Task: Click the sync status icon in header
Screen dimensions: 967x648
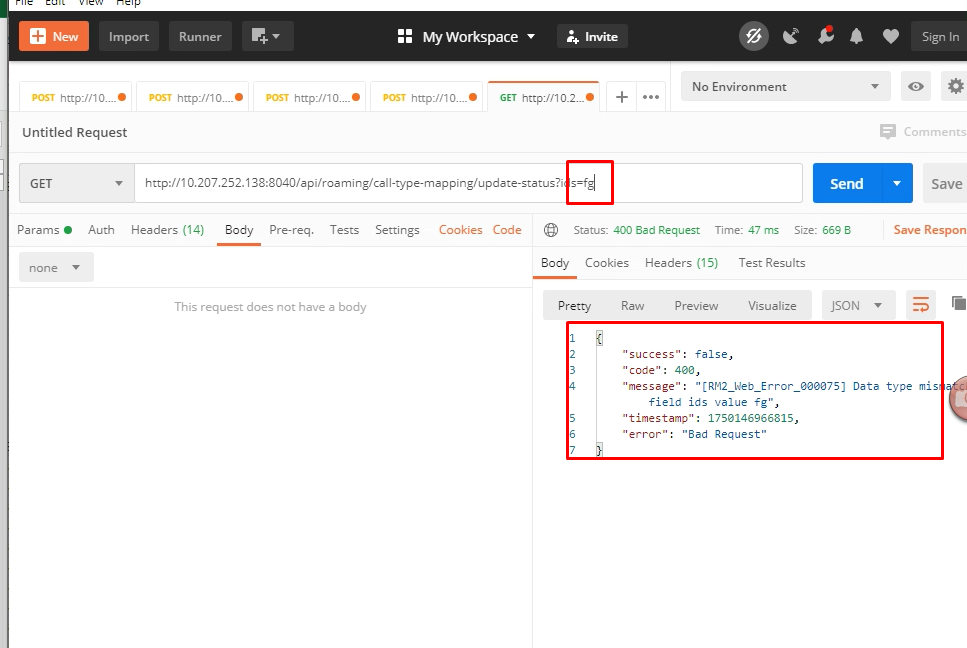Action: pyautogui.click(x=754, y=37)
